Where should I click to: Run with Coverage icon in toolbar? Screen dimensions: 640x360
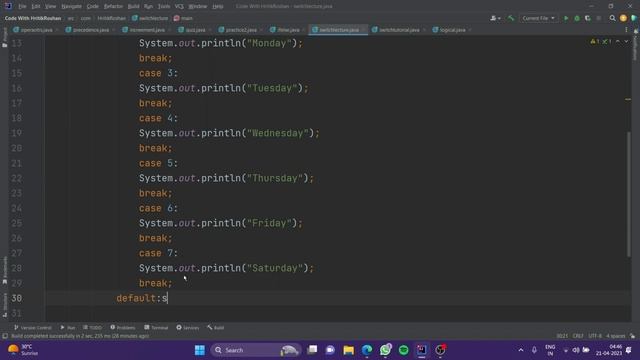pyautogui.click(x=588, y=18)
